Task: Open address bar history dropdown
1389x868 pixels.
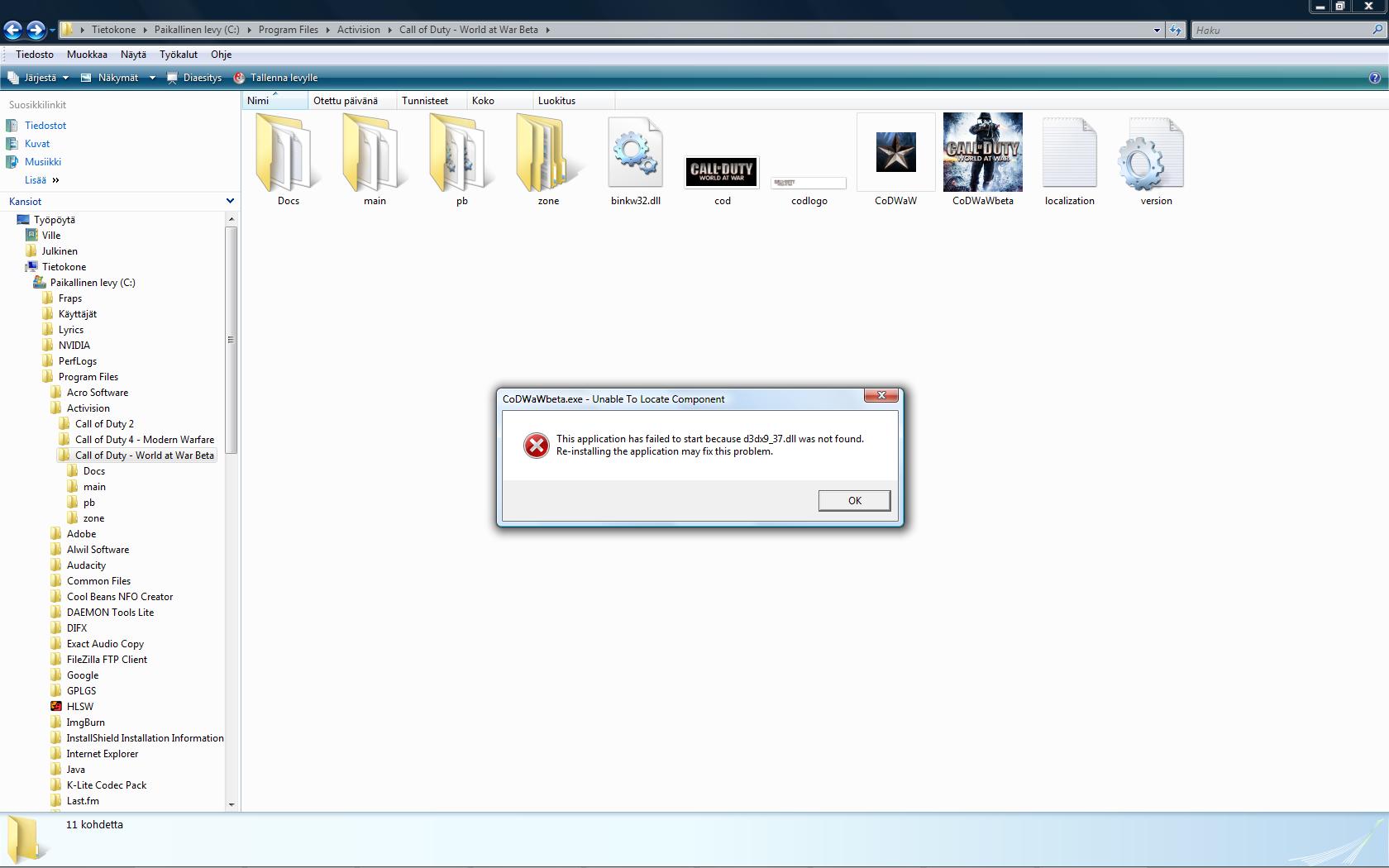Action: click(x=1157, y=30)
